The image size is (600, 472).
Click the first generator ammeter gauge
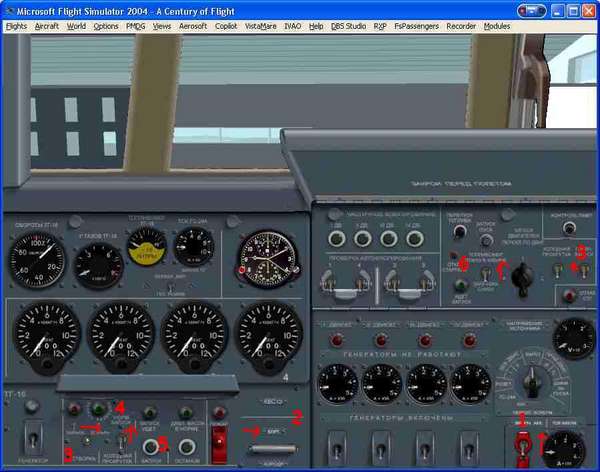click(338, 384)
